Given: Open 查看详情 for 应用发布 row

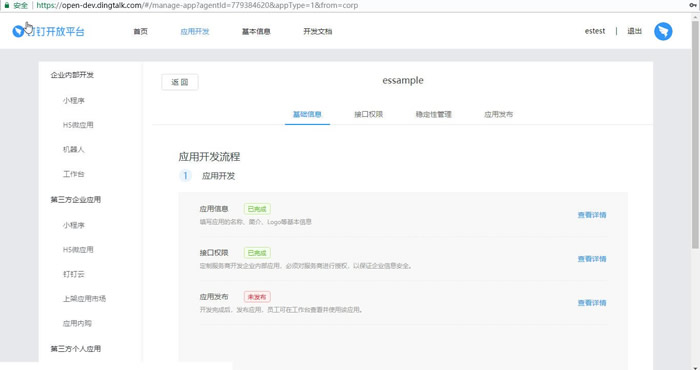Looking at the screenshot, I should [x=592, y=303].
